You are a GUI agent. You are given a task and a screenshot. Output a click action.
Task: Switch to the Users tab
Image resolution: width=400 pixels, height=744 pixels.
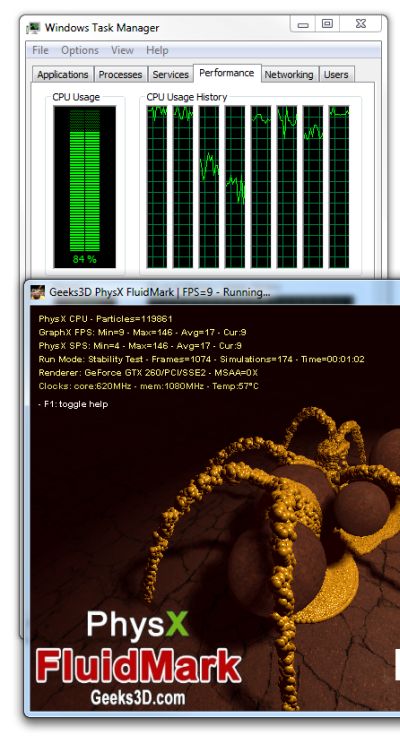[x=336, y=74]
